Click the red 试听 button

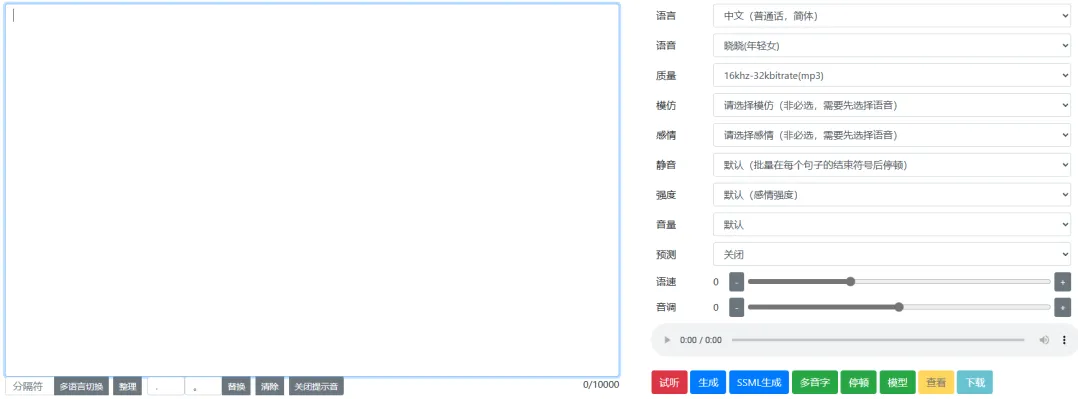click(669, 382)
